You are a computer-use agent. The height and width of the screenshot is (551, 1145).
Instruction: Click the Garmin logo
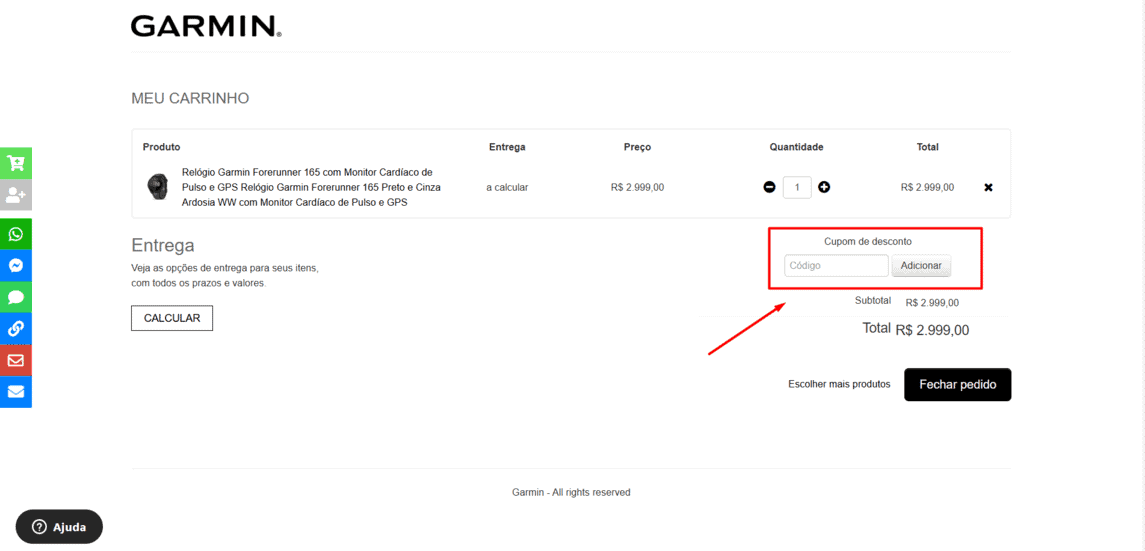[206, 26]
